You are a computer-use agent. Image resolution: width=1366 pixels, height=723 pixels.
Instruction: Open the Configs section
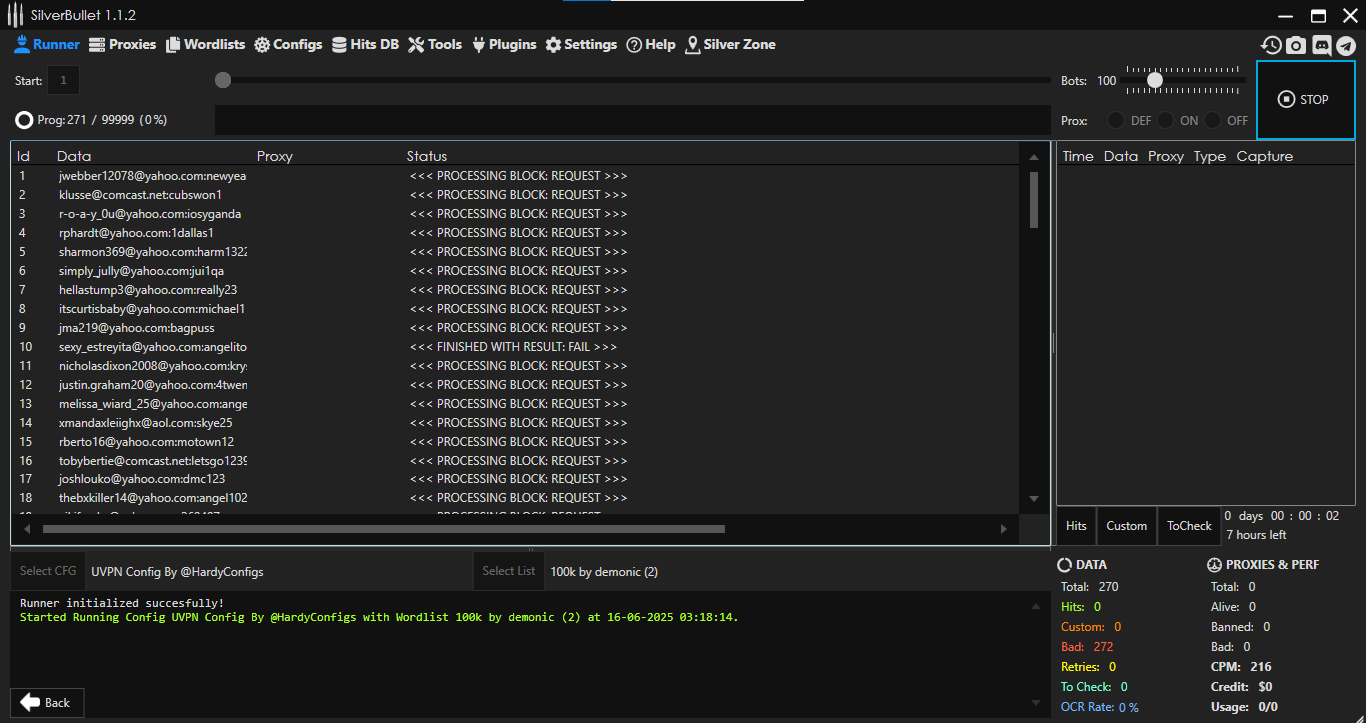pyautogui.click(x=288, y=44)
